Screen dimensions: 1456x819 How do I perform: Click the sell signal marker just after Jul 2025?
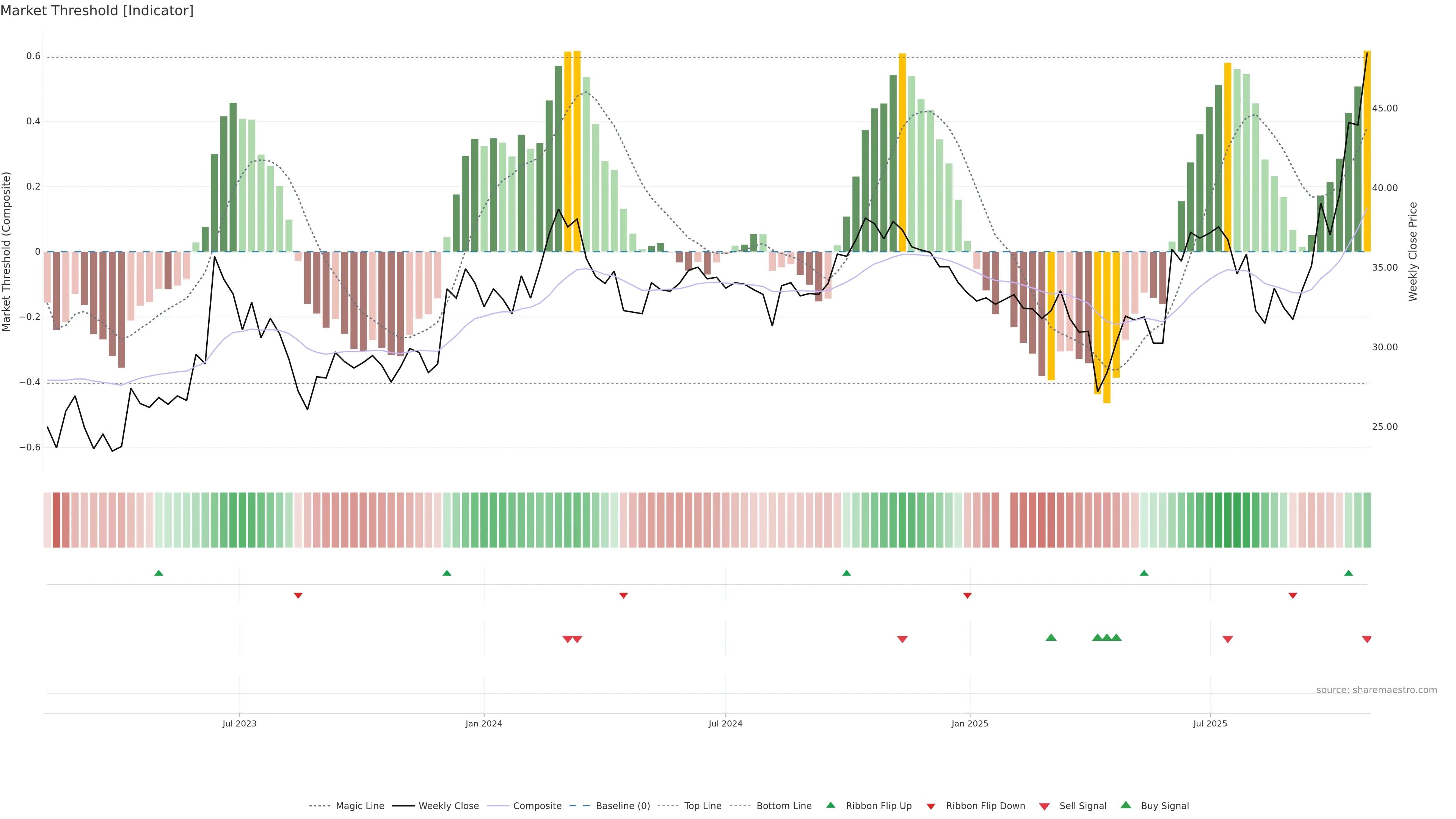click(1228, 639)
